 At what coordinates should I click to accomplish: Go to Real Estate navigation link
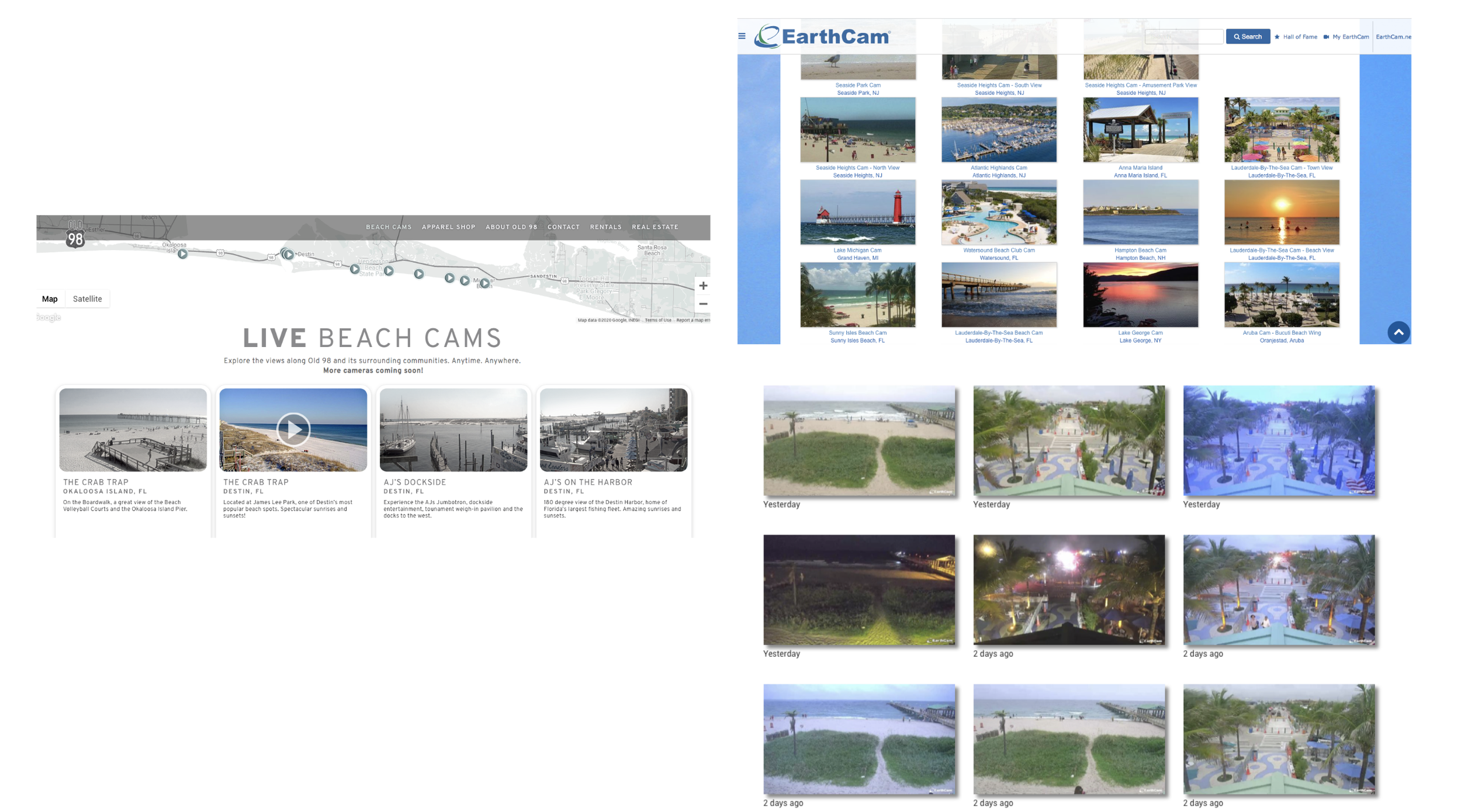point(655,227)
